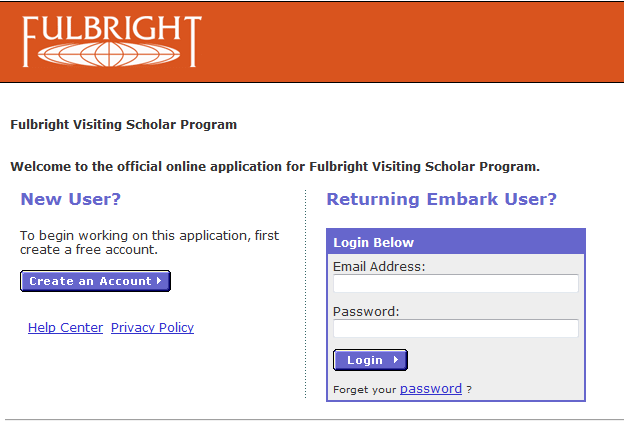The image size is (624, 421).
Task: Click the Login Below panel header
Action: point(455,242)
